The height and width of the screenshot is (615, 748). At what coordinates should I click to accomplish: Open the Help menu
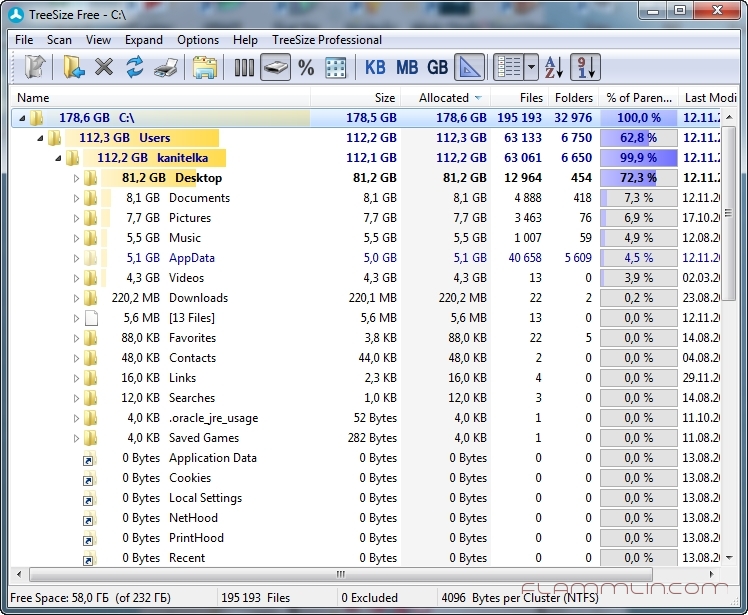click(245, 40)
